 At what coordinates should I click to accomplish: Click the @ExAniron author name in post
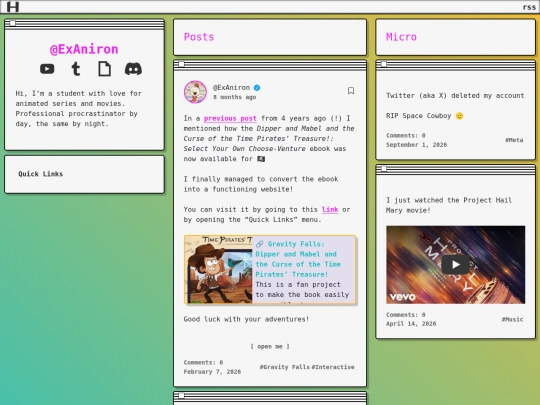point(231,87)
